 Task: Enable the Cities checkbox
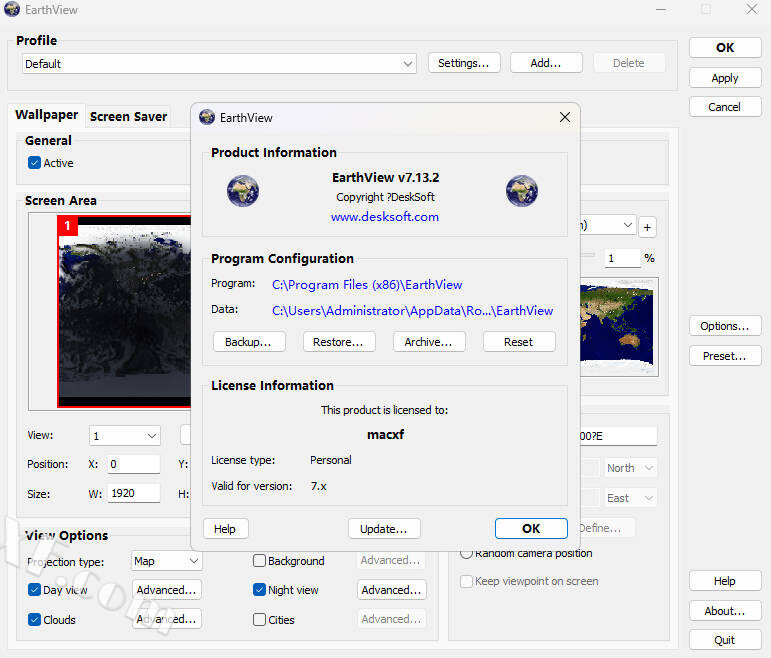click(x=259, y=620)
